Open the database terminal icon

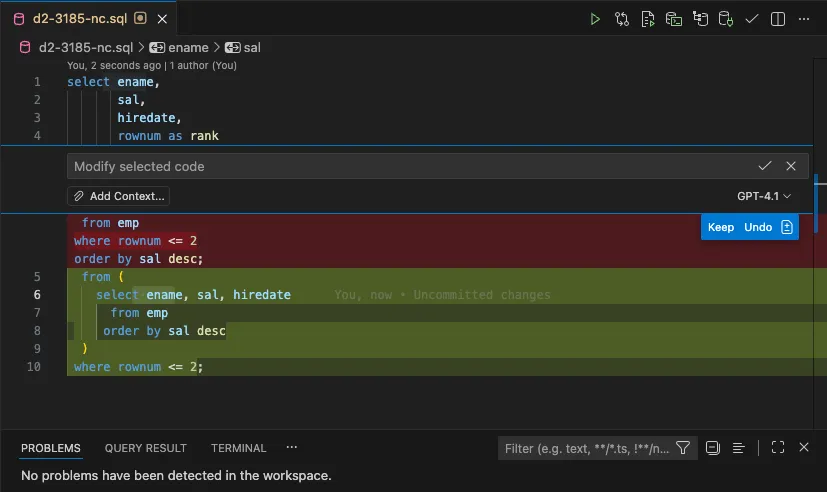click(x=674, y=19)
